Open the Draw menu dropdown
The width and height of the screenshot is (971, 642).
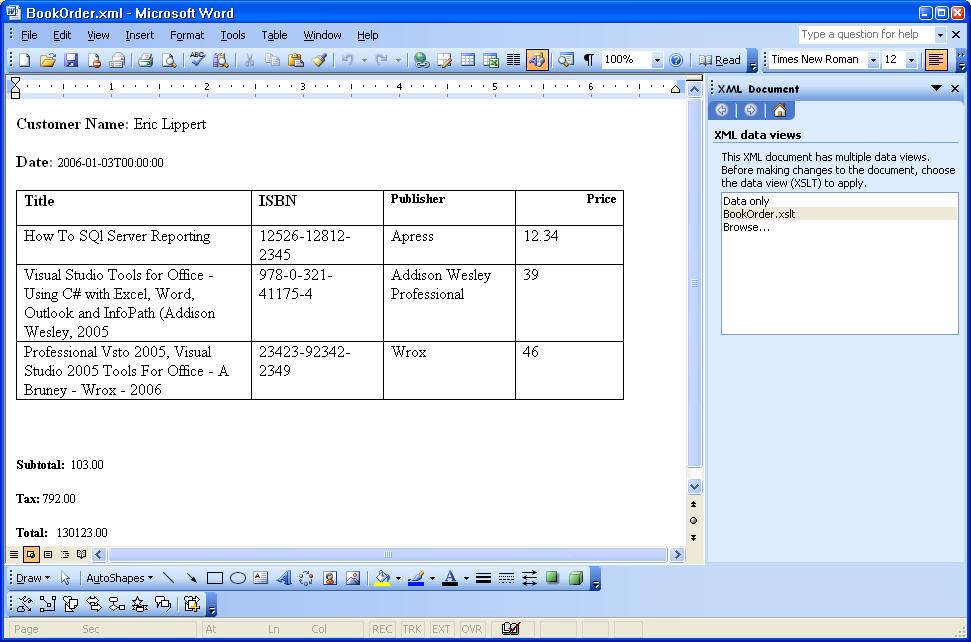tap(33, 578)
